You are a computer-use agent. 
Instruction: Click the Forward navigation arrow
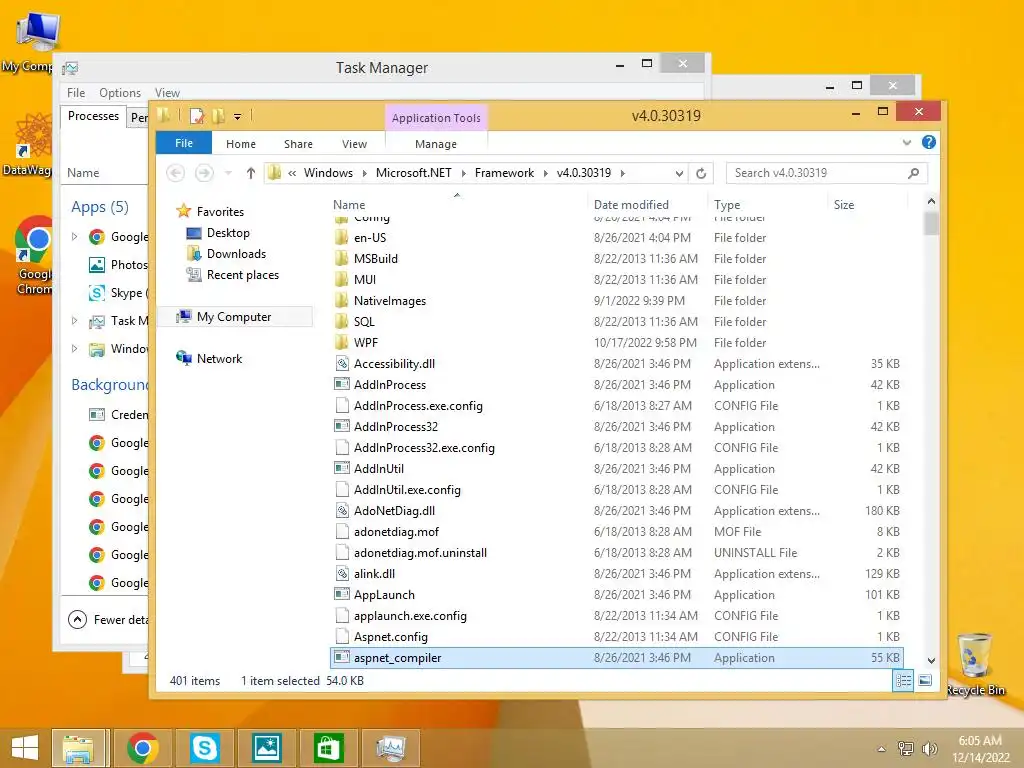204,173
